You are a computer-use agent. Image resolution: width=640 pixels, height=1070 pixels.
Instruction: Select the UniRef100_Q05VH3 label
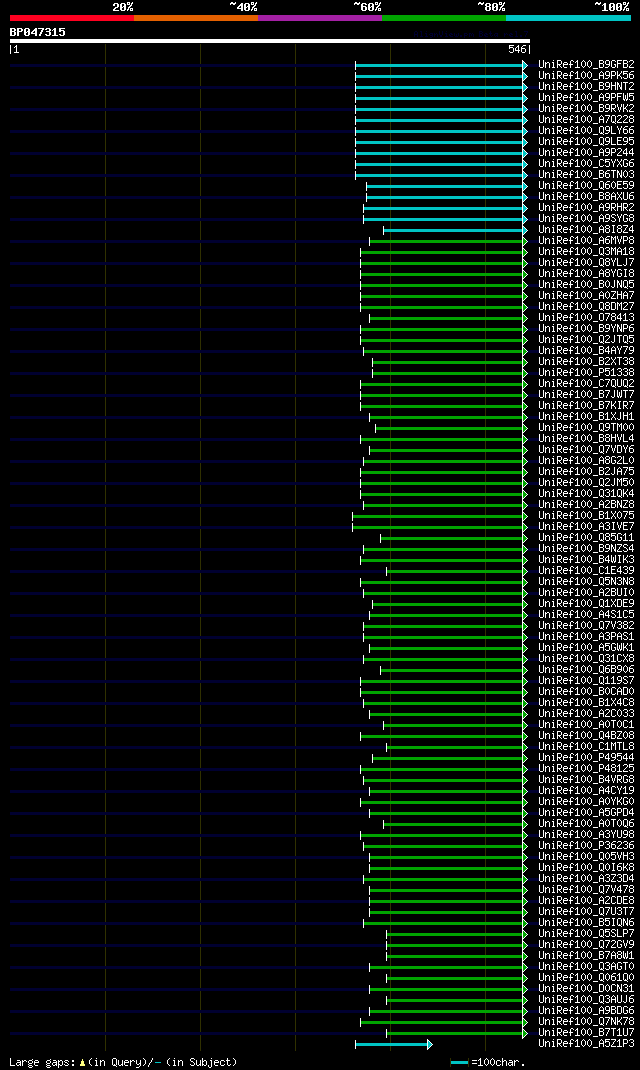point(586,856)
